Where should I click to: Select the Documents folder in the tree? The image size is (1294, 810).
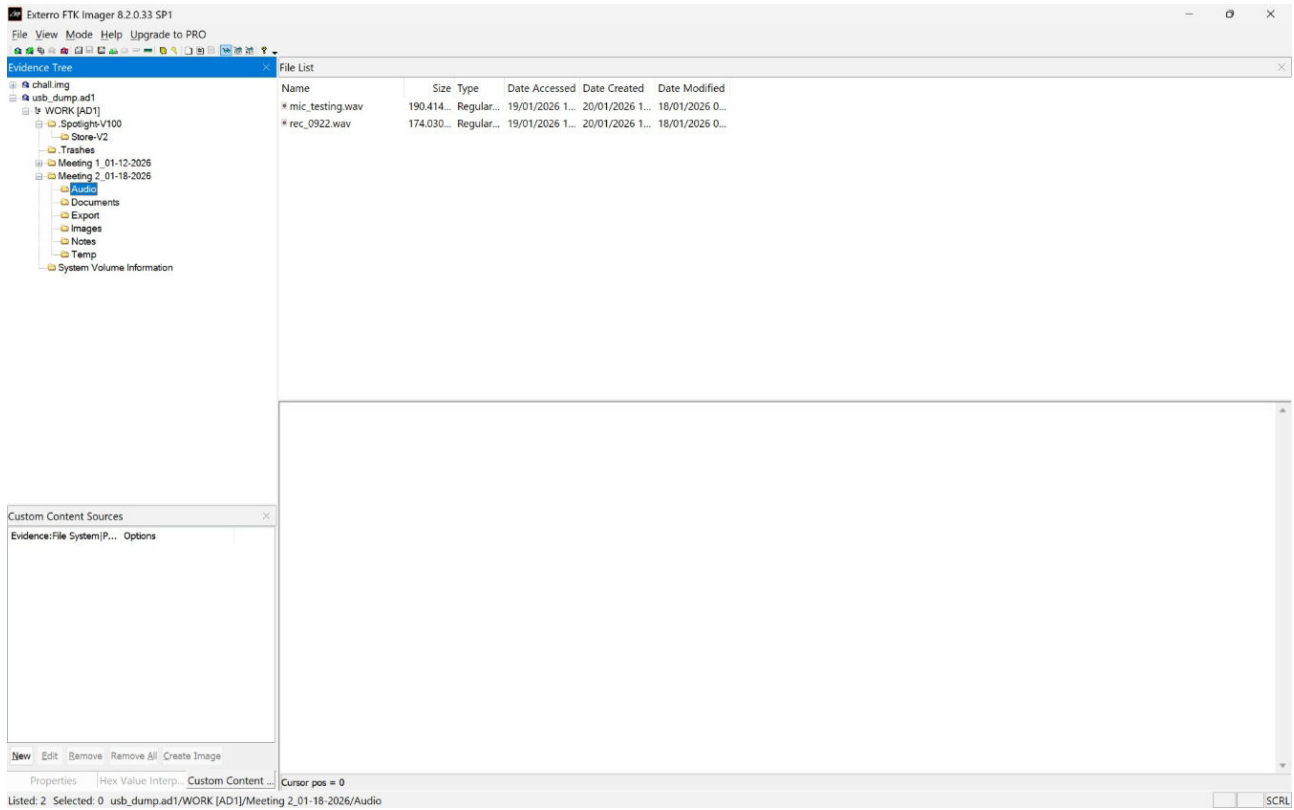tap(95, 202)
